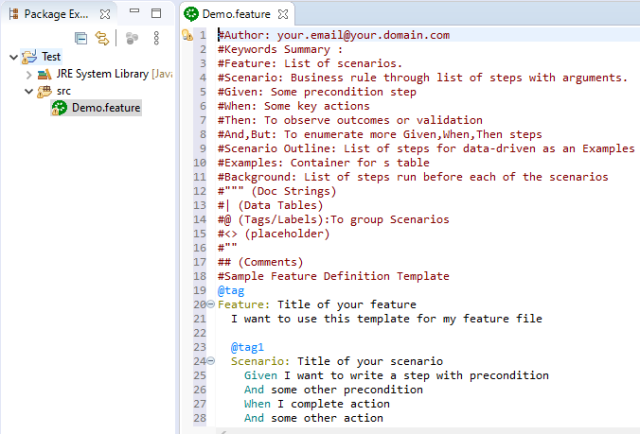Select the Demo.feature editor tab
The image size is (640, 434).
pyautogui.click(x=236, y=14)
